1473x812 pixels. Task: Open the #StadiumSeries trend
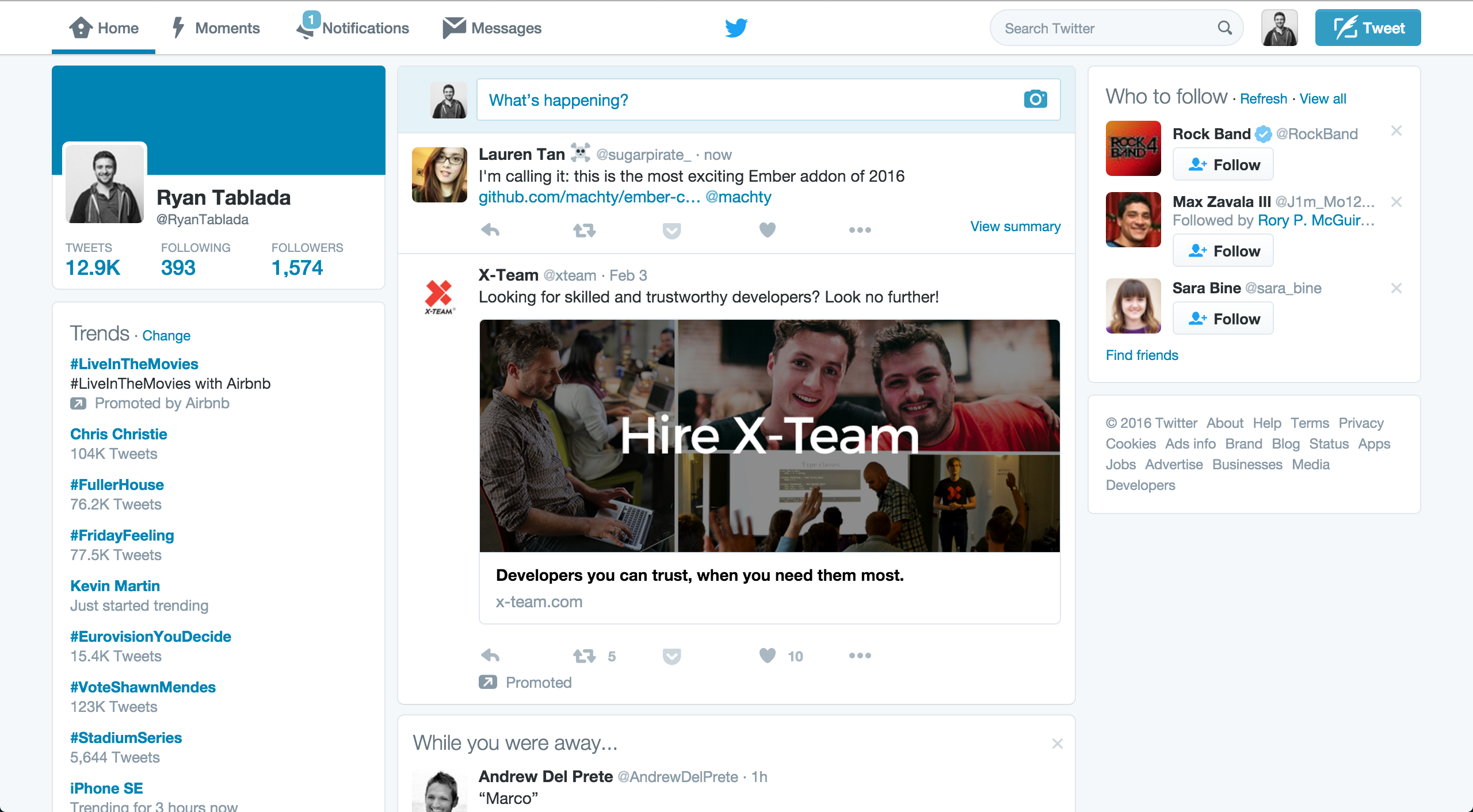126,738
